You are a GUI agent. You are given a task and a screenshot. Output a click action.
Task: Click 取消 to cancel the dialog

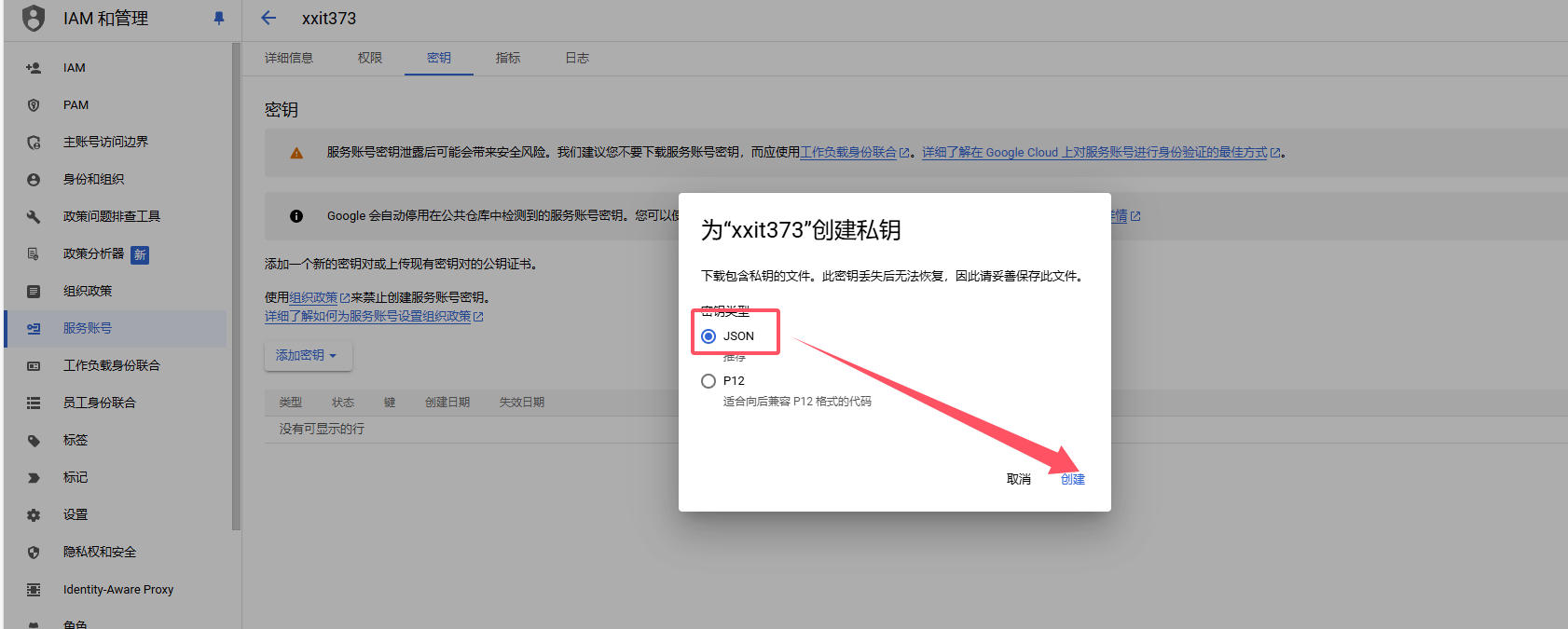click(1019, 479)
